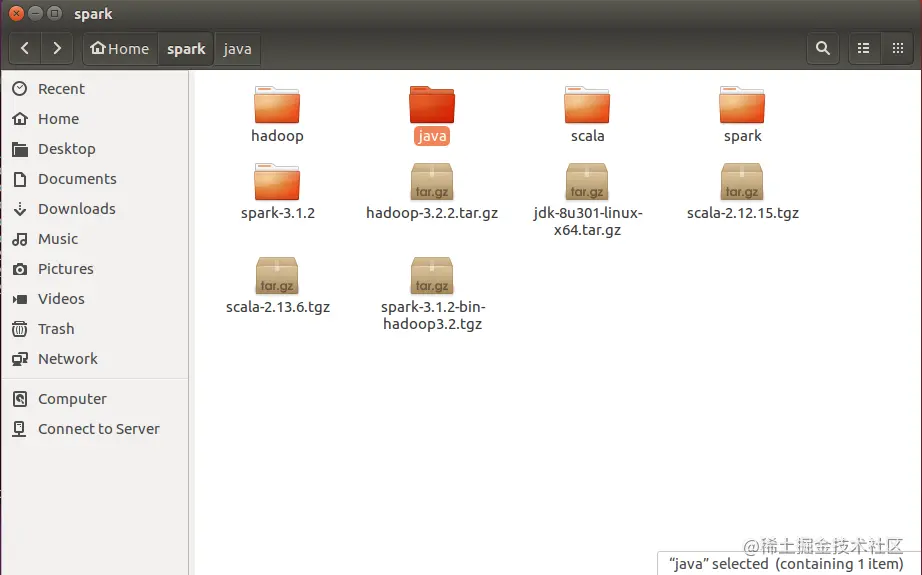
Task: Browse Network in the sidebar
Action: coord(94,359)
